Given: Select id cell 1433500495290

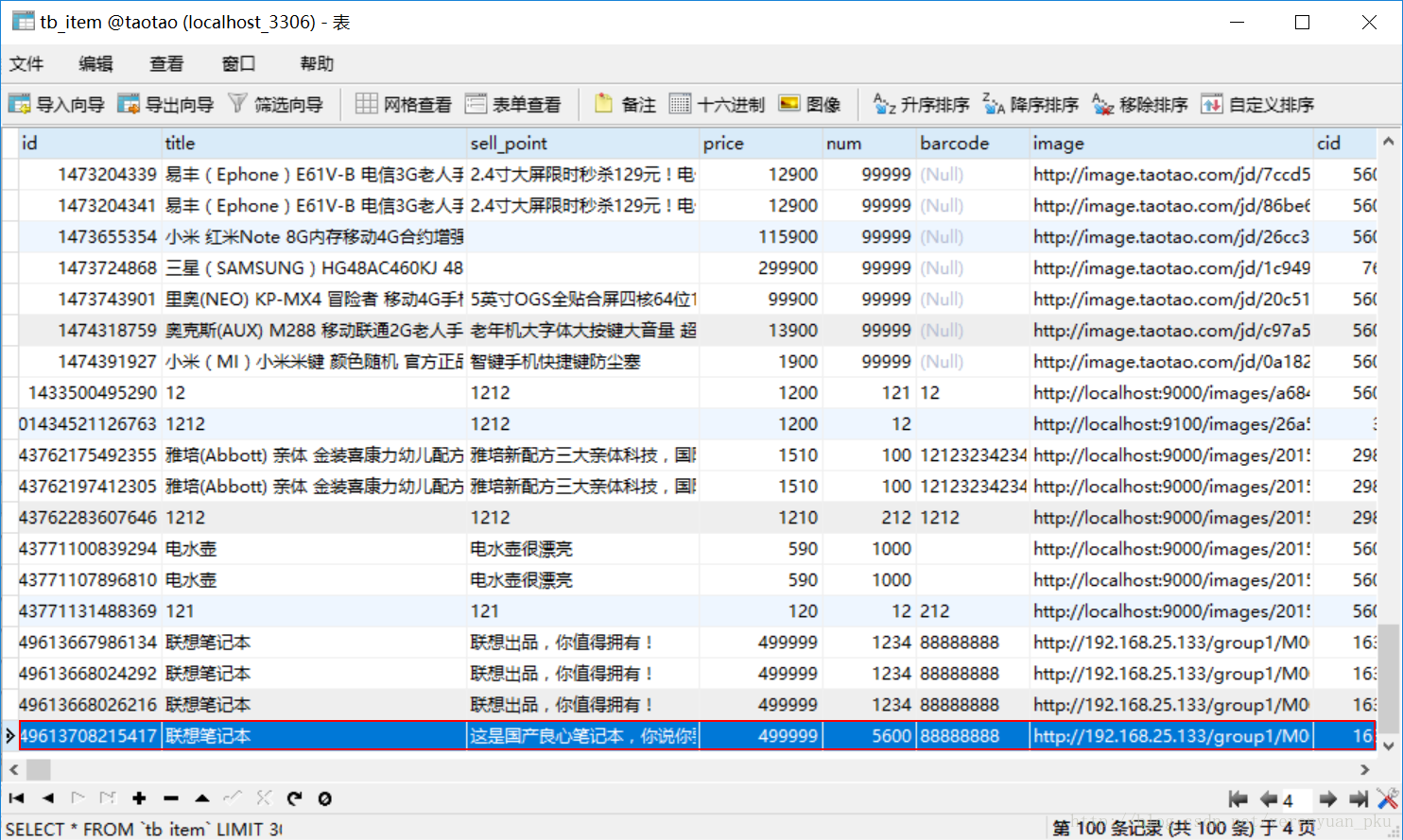Looking at the screenshot, I should pyautogui.click(x=91, y=392).
